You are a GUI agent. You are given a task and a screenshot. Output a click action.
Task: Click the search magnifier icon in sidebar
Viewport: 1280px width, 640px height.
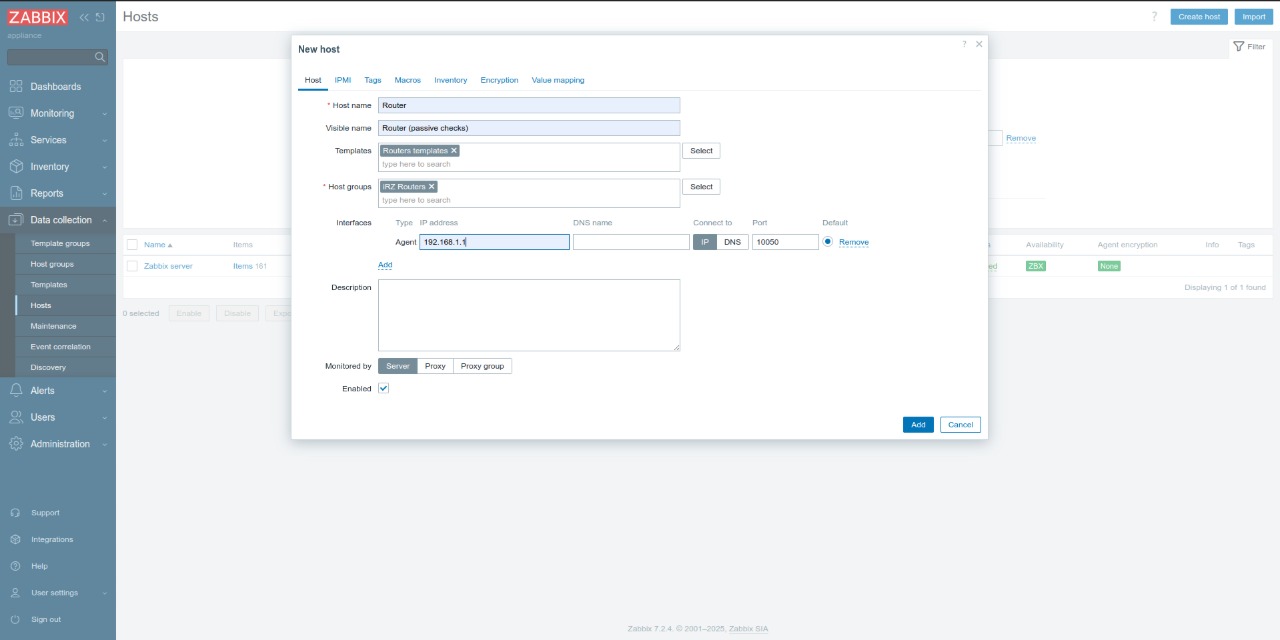99,56
